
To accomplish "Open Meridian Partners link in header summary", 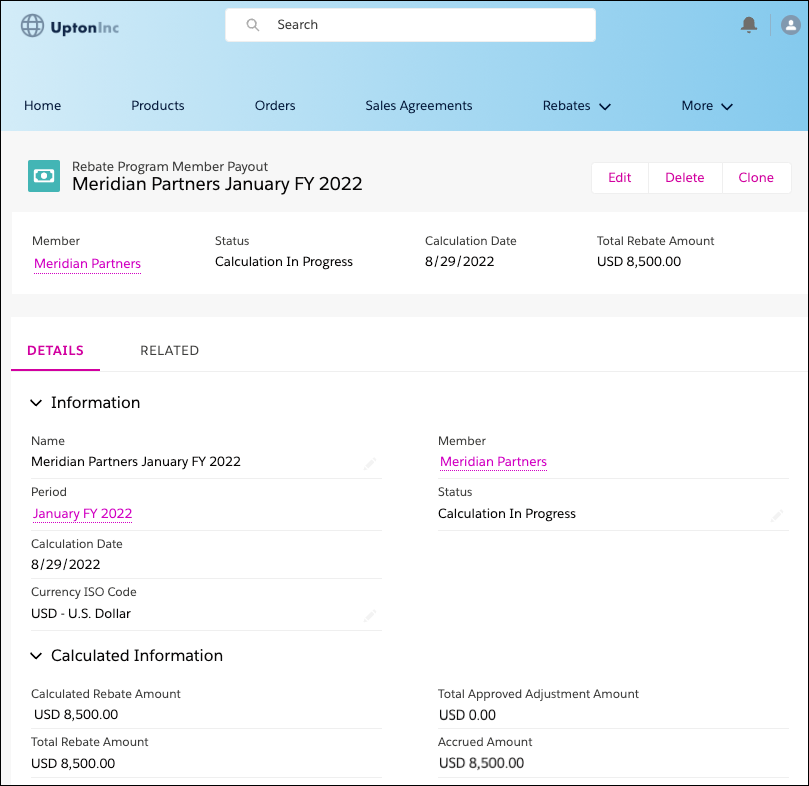I will pyautogui.click(x=87, y=263).
